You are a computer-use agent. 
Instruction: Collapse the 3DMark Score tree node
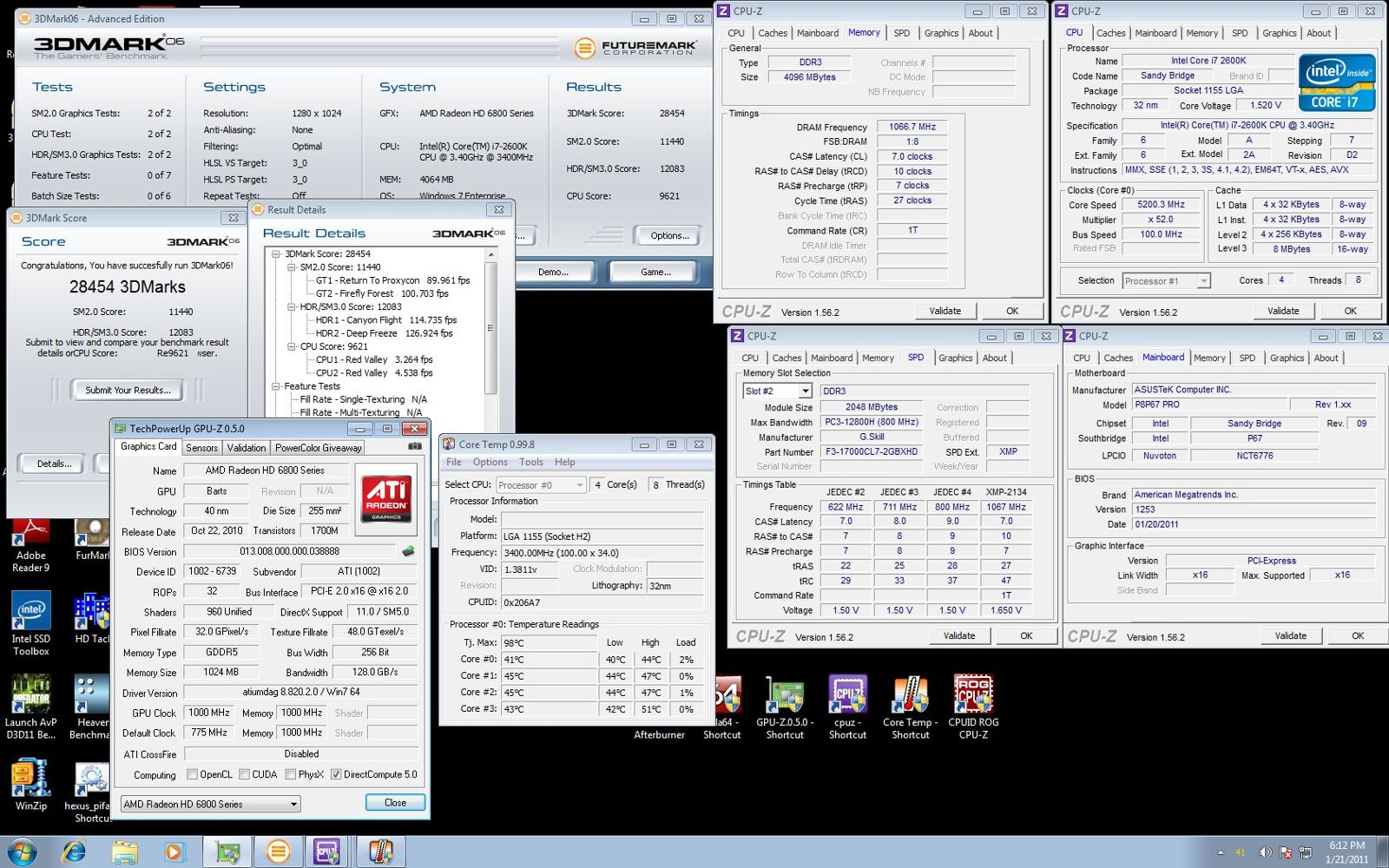click(x=276, y=254)
